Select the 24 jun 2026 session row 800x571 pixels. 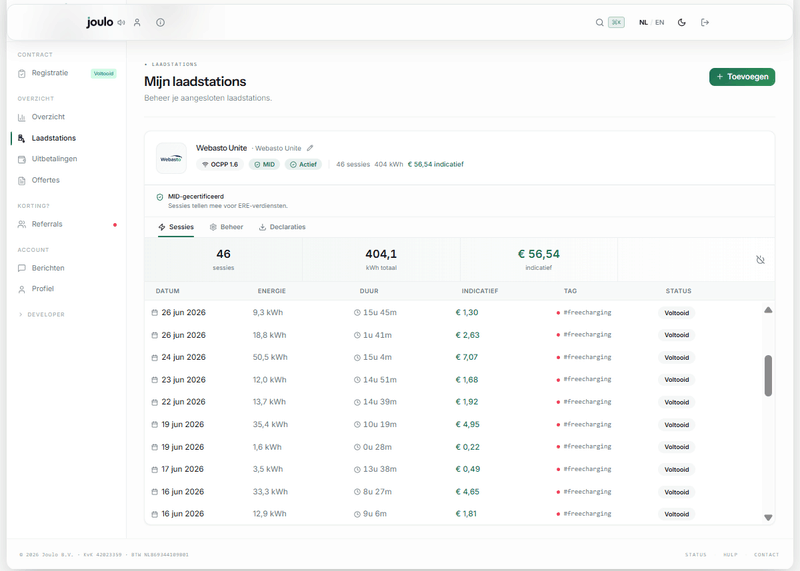coord(454,357)
